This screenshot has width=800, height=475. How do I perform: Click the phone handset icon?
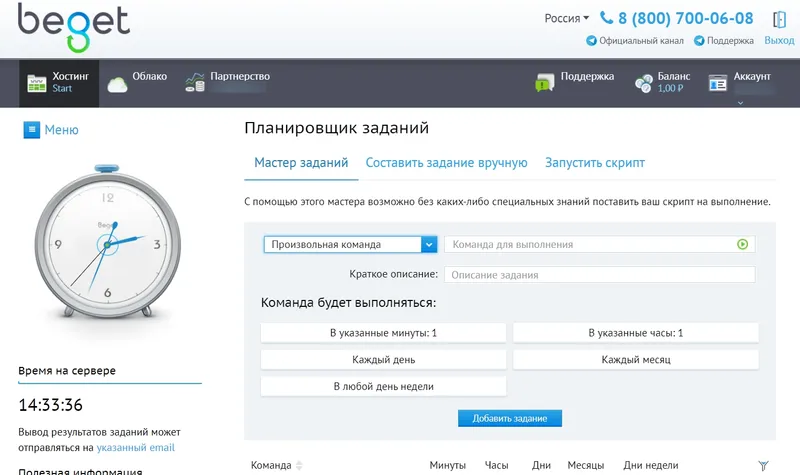[606, 18]
